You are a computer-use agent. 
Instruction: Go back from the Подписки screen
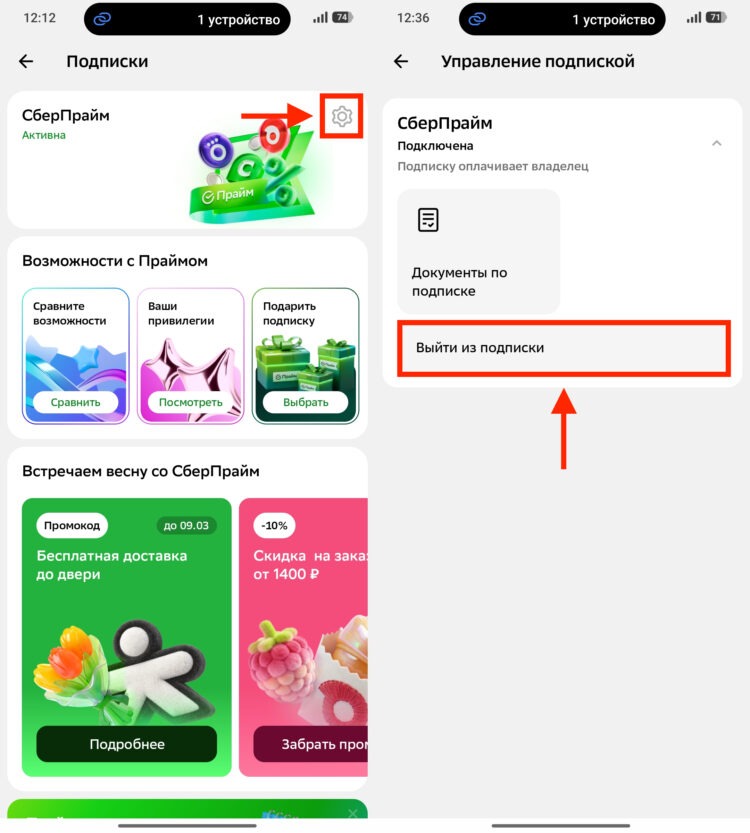point(26,62)
